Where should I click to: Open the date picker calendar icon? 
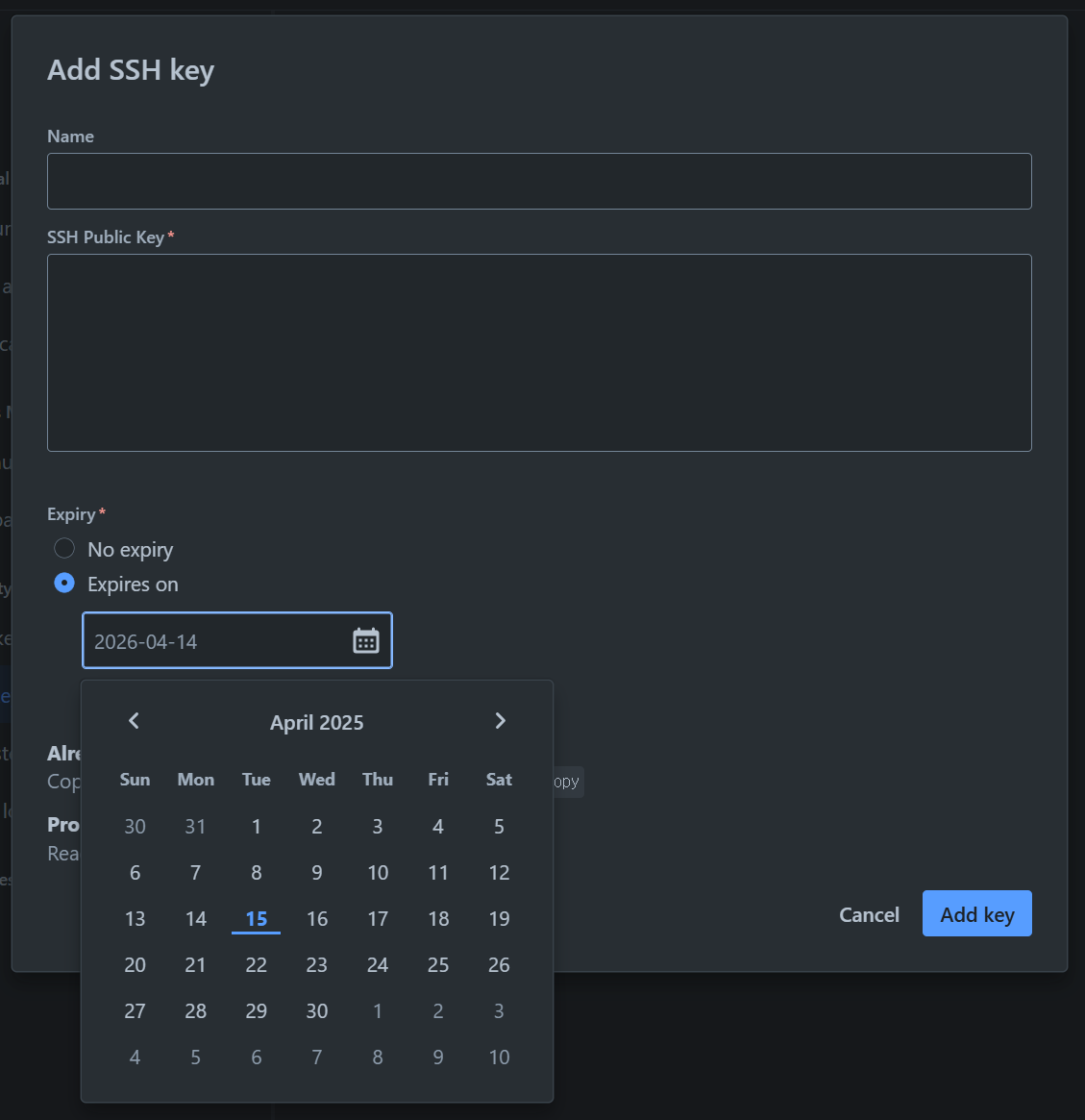(365, 639)
